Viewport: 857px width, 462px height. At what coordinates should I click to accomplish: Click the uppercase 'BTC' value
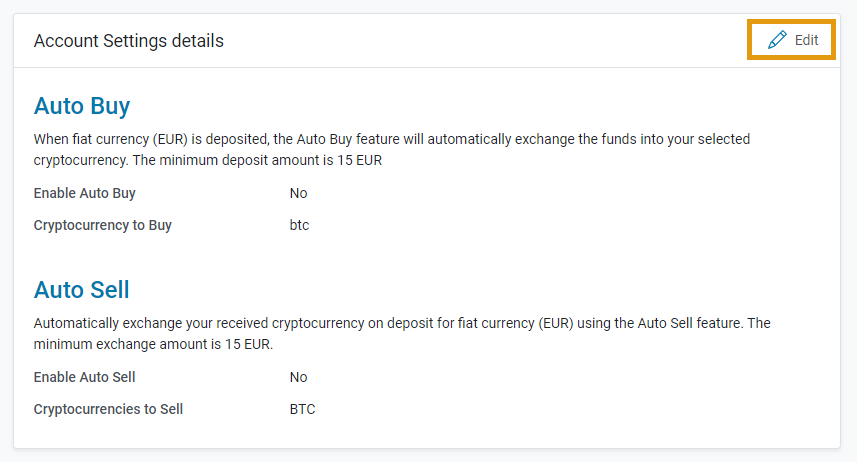pyautogui.click(x=302, y=409)
